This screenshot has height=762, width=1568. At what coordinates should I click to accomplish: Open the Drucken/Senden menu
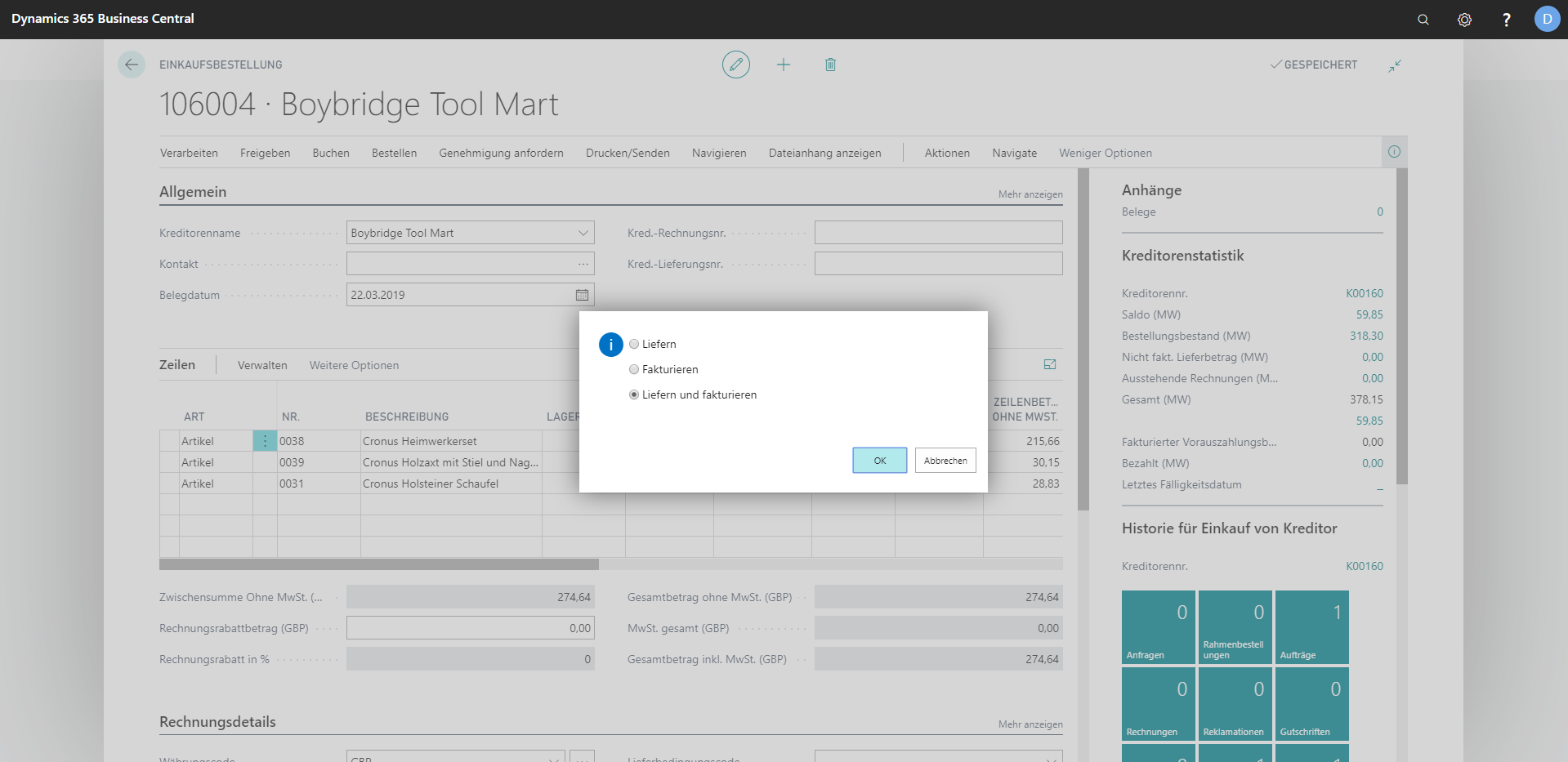(628, 153)
